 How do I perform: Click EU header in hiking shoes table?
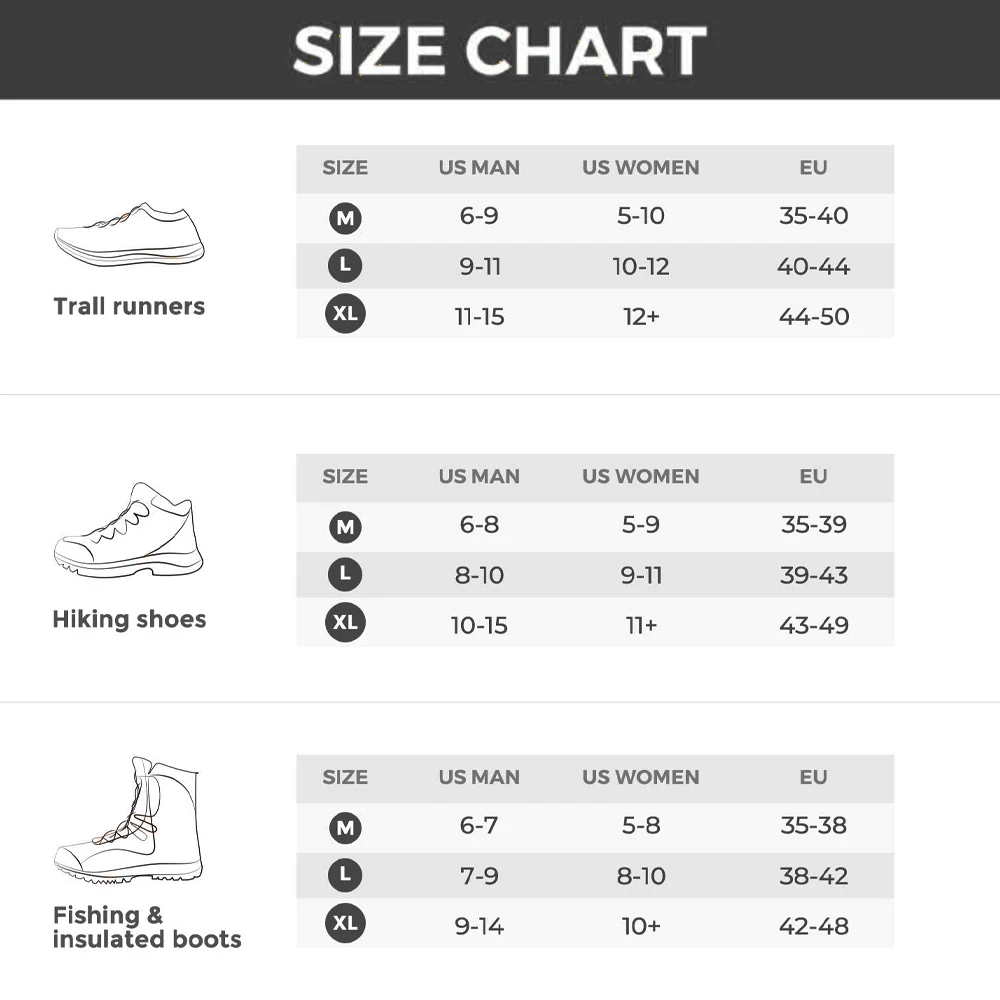pos(813,477)
